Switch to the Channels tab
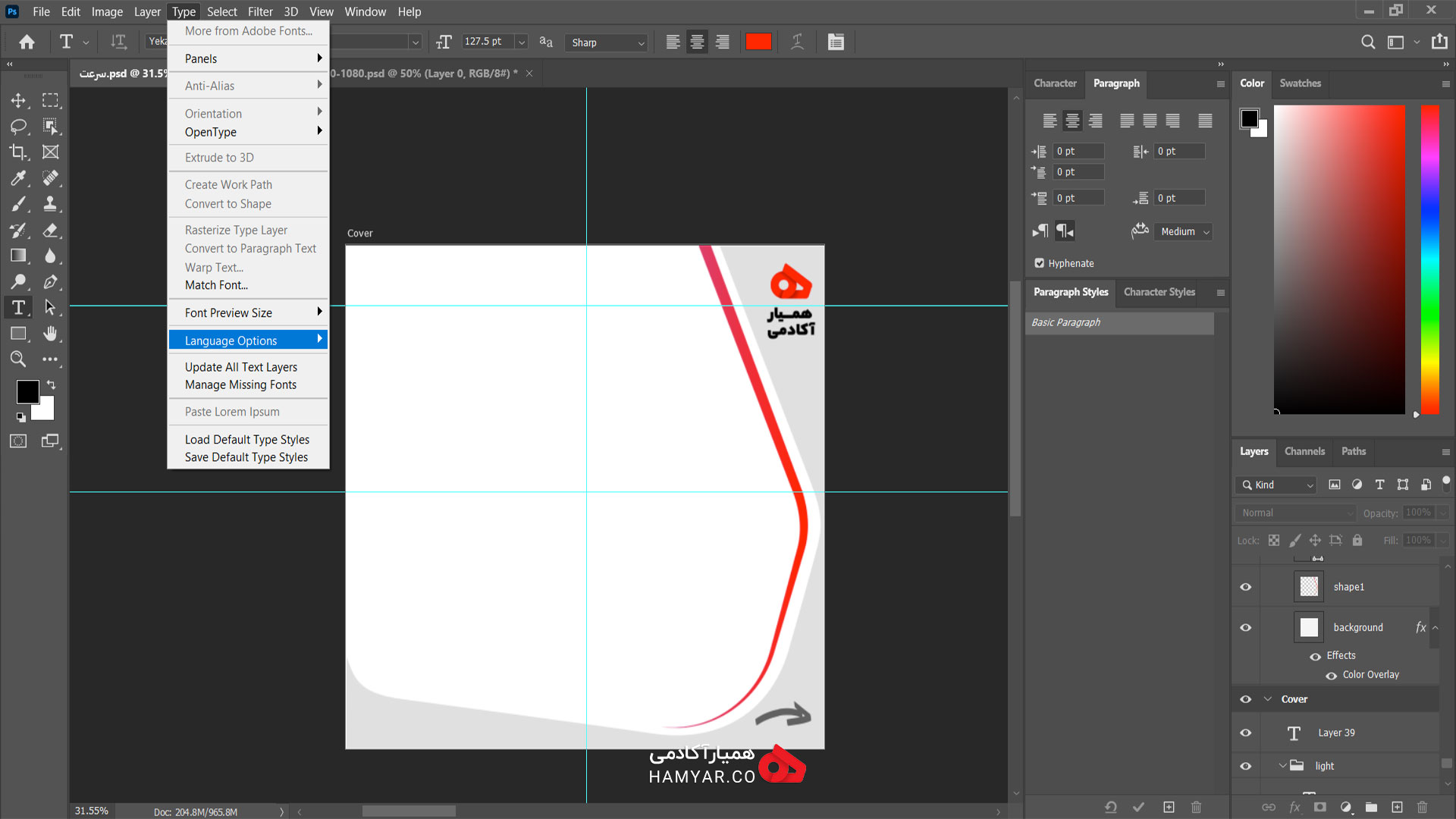This screenshot has width=1456, height=819. (1304, 451)
